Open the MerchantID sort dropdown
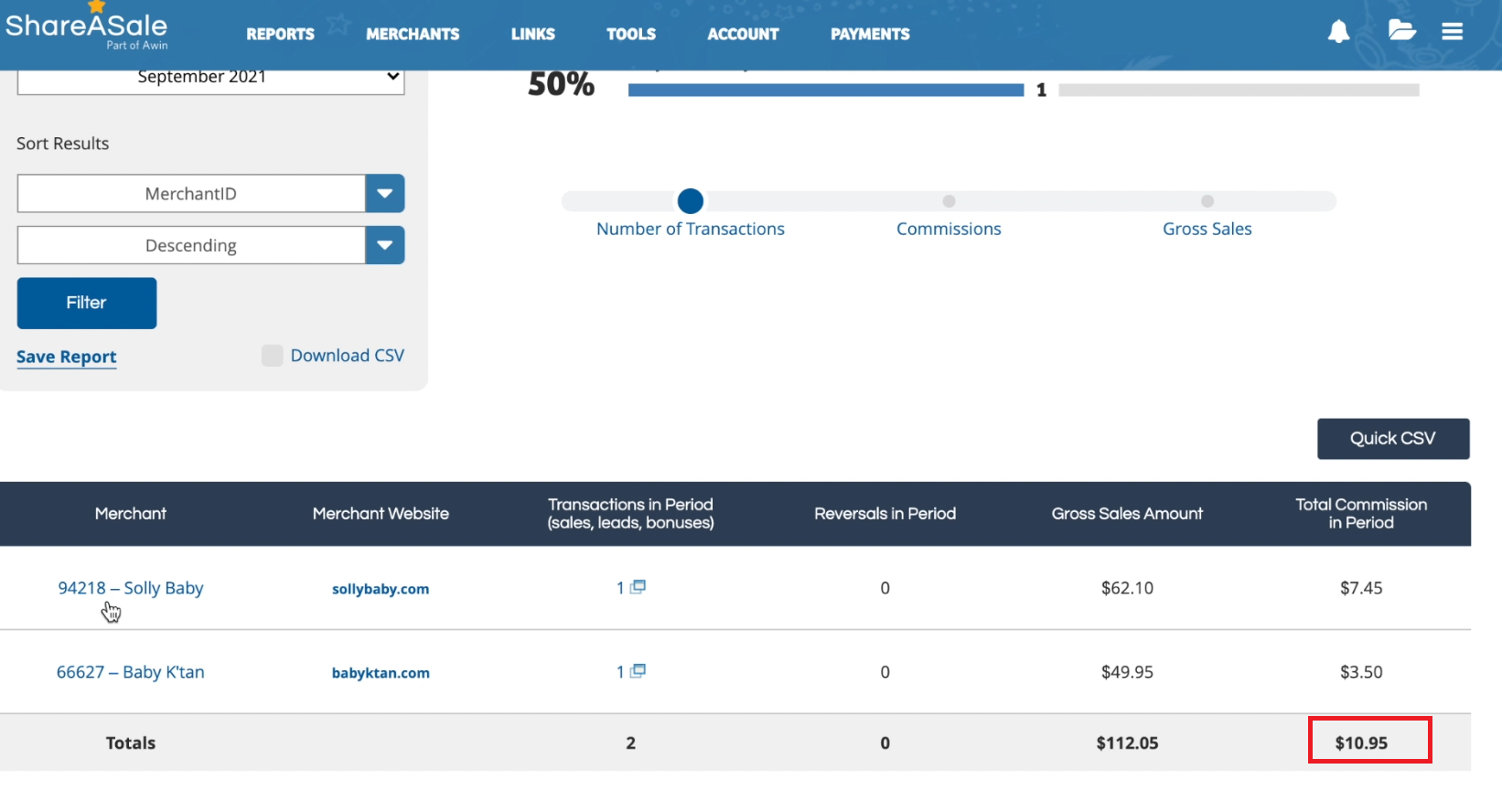 pyautogui.click(x=210, y=194)
